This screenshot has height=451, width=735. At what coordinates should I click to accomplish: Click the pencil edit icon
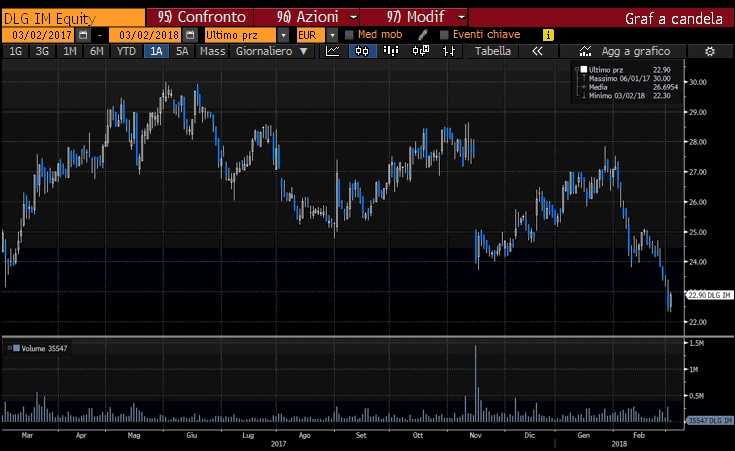(x=423, y=35)
